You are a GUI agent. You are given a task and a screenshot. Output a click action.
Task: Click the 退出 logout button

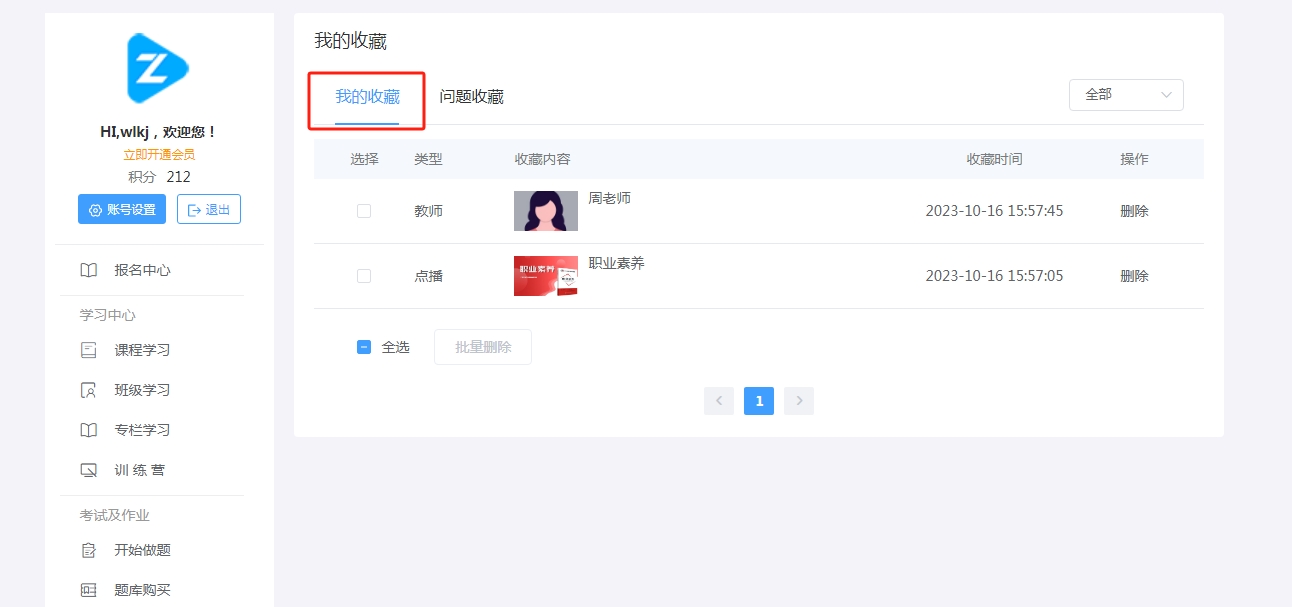click(x=209, y=209)
